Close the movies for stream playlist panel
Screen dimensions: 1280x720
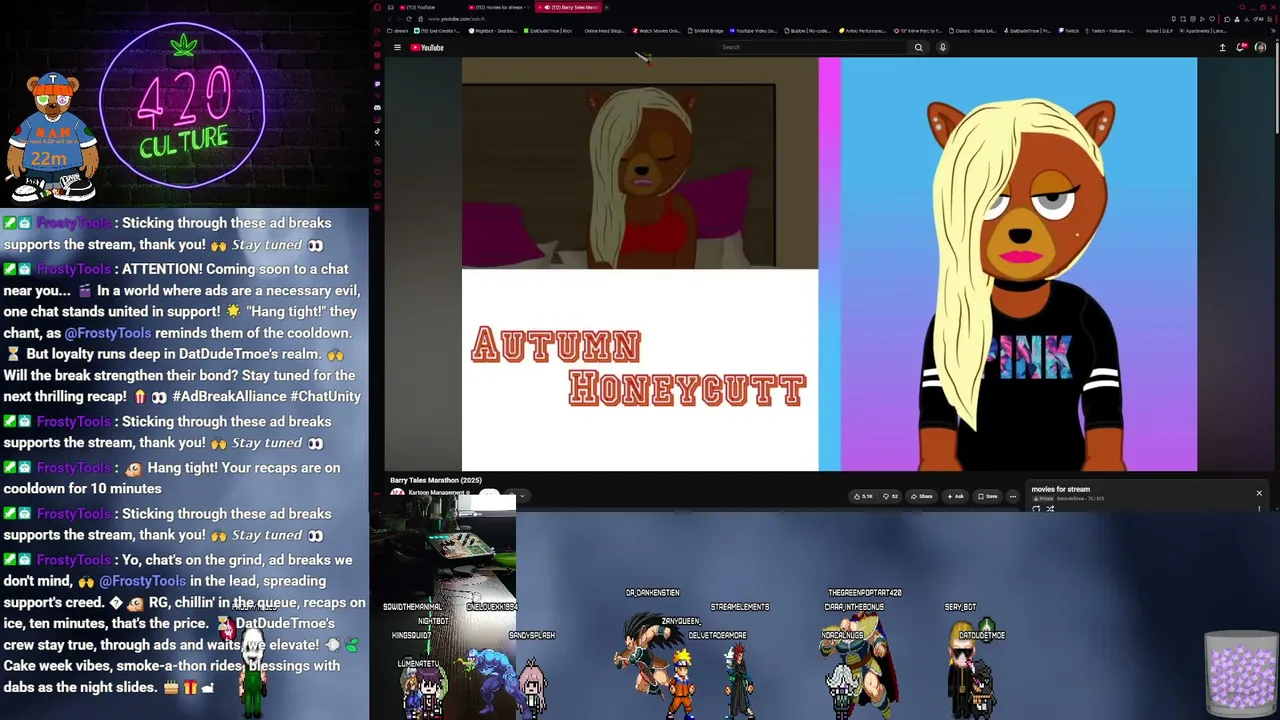(x=1259, y=493)
